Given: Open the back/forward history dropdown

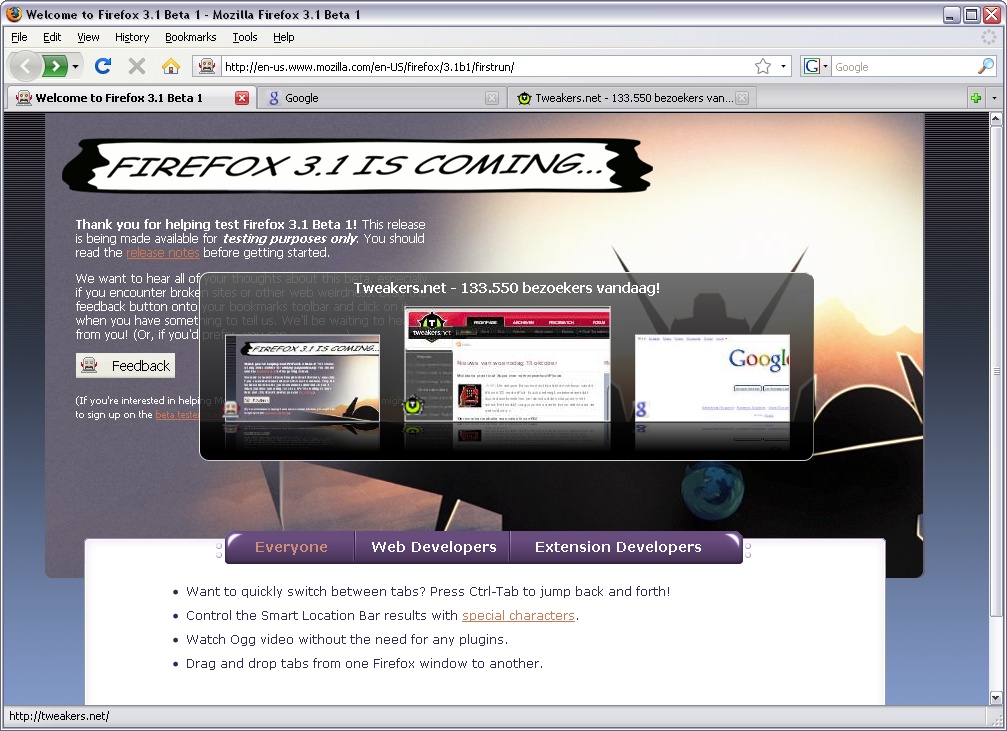Looking at the screenshot, I should coord(76,66).
